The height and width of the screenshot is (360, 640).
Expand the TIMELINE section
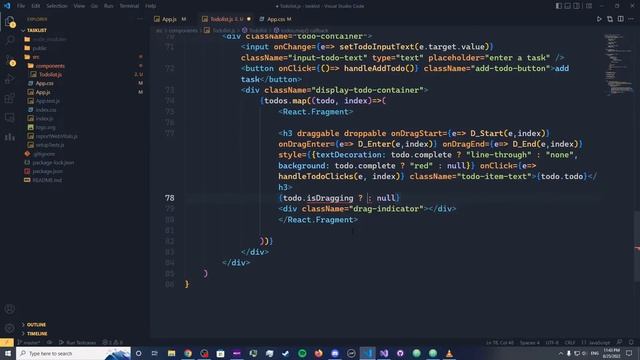pyautogui.click(x=37, y=334)
